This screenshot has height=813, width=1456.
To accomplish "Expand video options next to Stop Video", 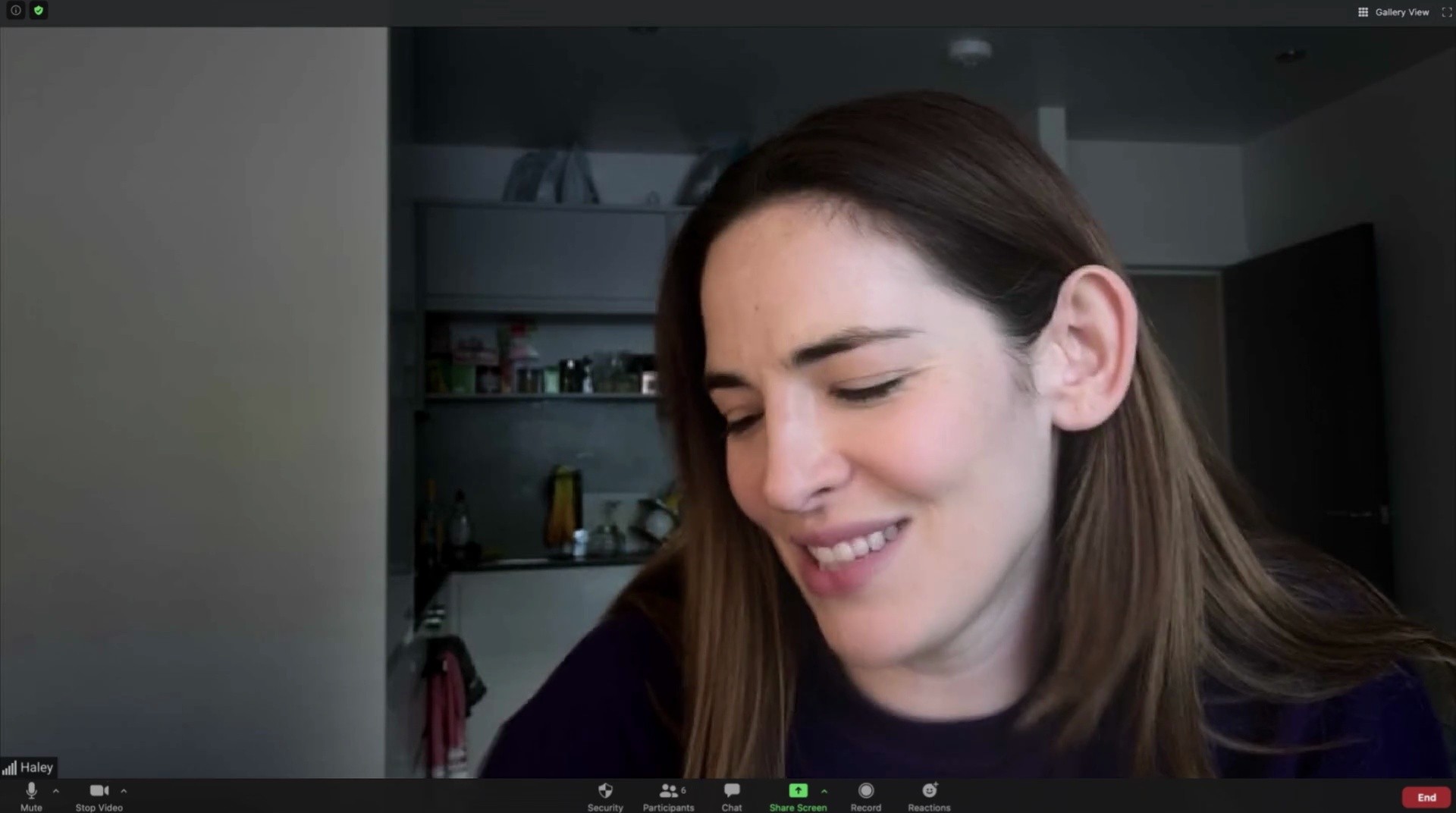I will 124,791.
